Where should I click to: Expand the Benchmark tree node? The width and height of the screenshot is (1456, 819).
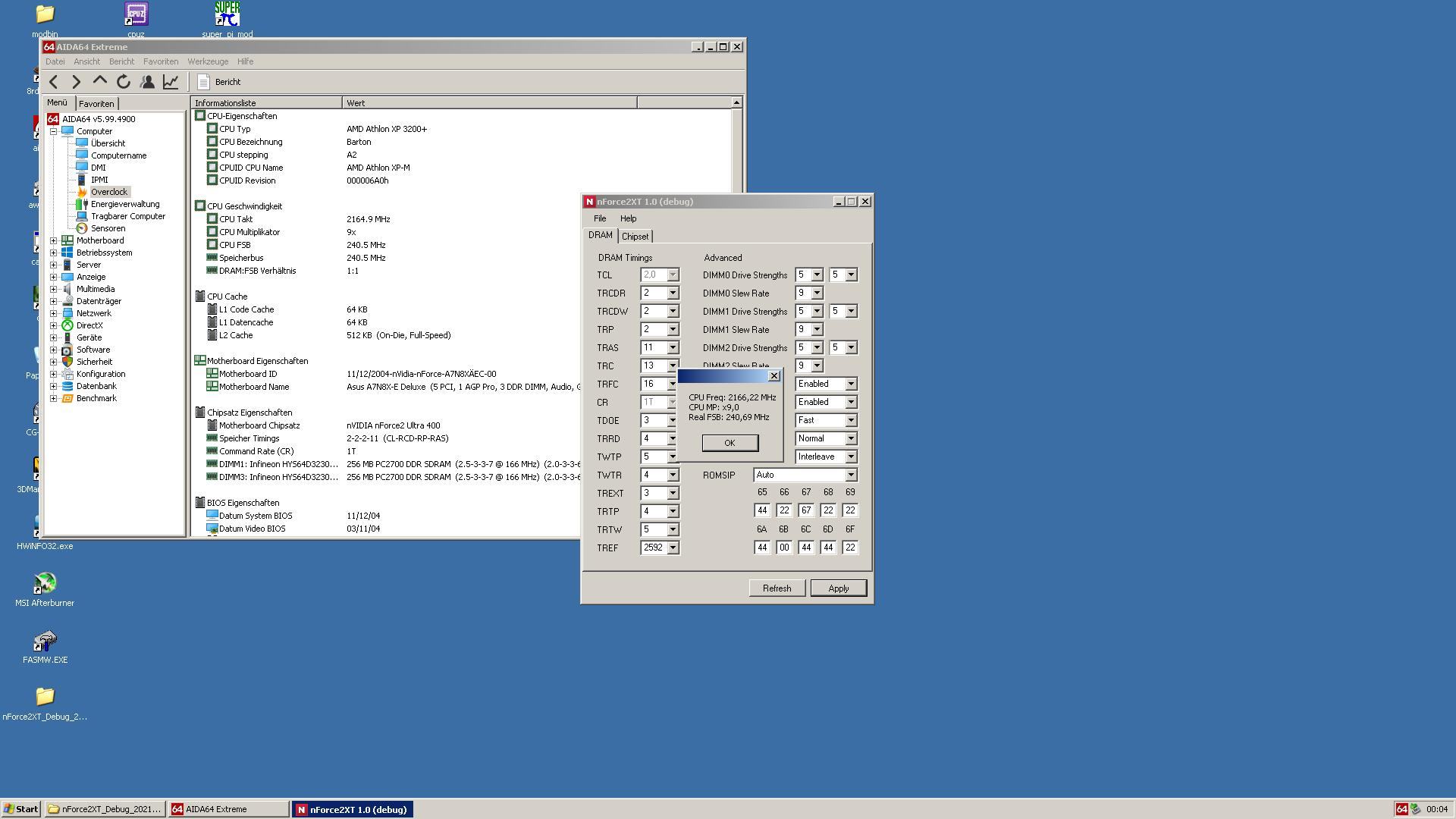click(54, 398)
